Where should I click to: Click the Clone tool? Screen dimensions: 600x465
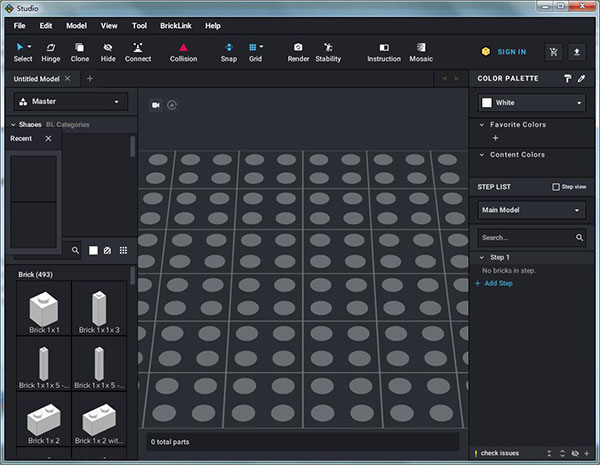[80, 52]
